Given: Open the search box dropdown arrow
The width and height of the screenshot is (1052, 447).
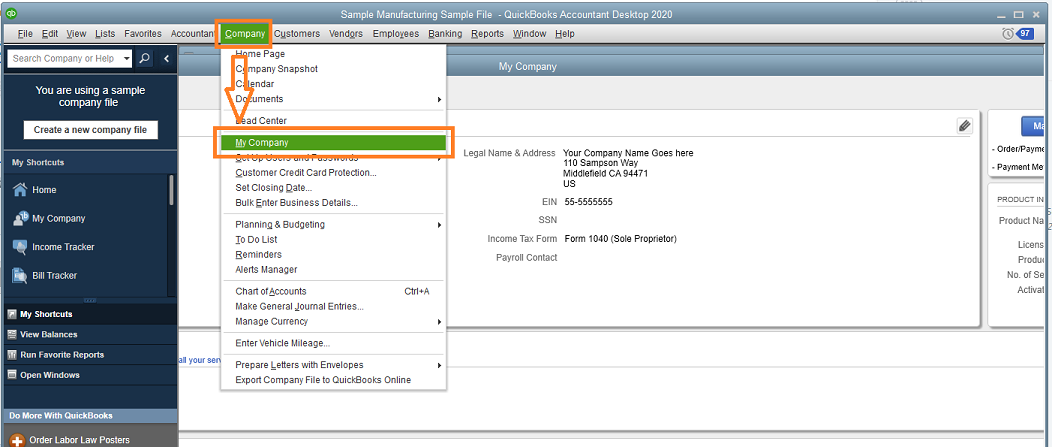Looking at the screenshot, I should (127, 58).
